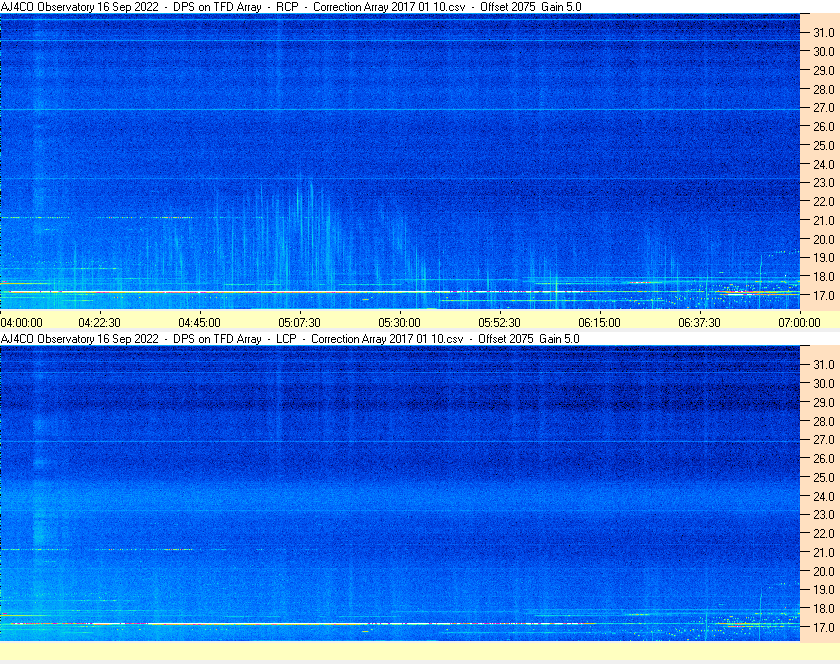Click the 18.0 frequency label on LCP chart
This screenshot has height=664, width=840.
coord(824,608)
